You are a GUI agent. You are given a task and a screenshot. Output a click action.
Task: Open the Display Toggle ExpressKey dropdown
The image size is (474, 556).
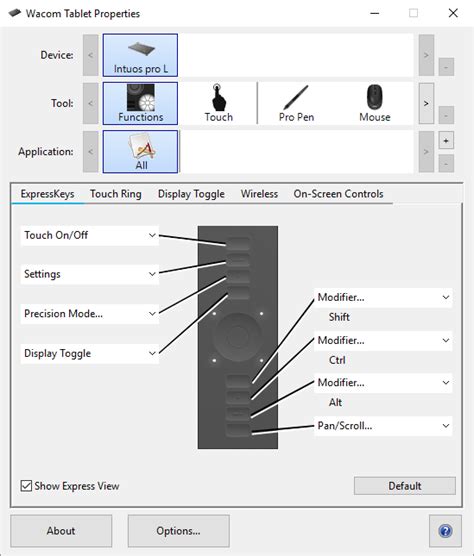tap(90, 354)
